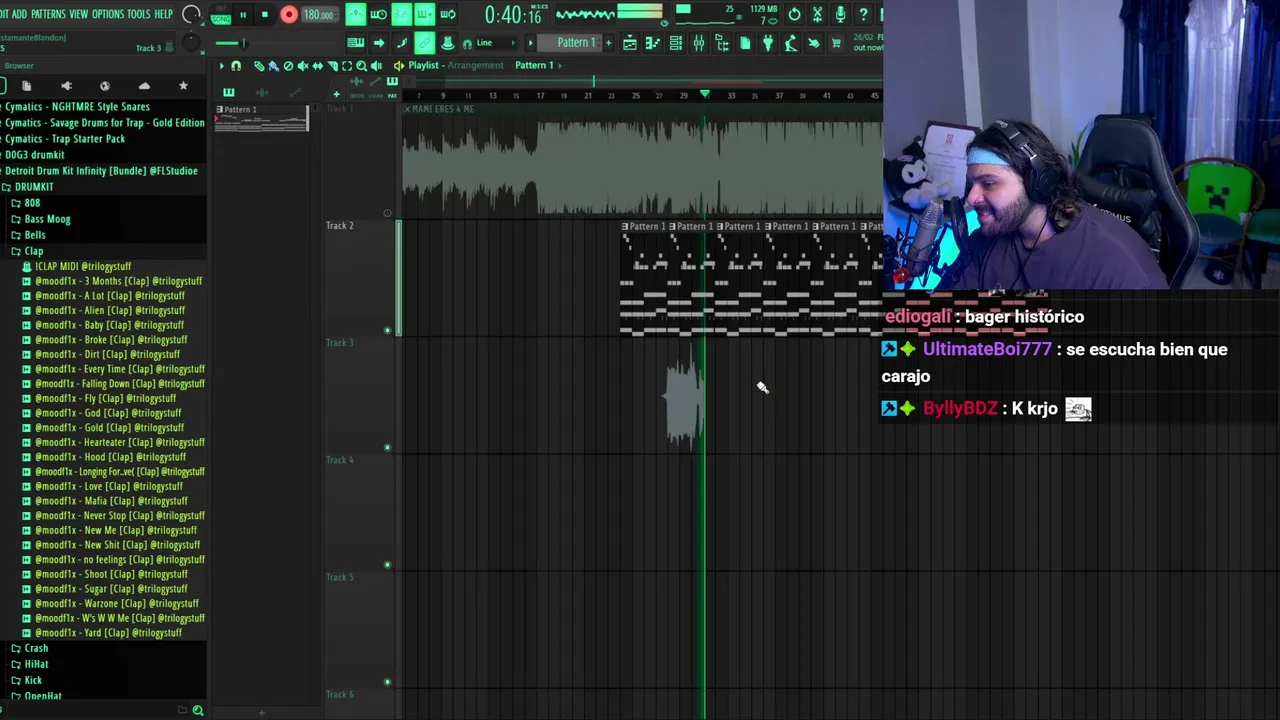This screenshot has height=720, width=1280.
Task: Open the undo history icon
Action: coord(794,14)
